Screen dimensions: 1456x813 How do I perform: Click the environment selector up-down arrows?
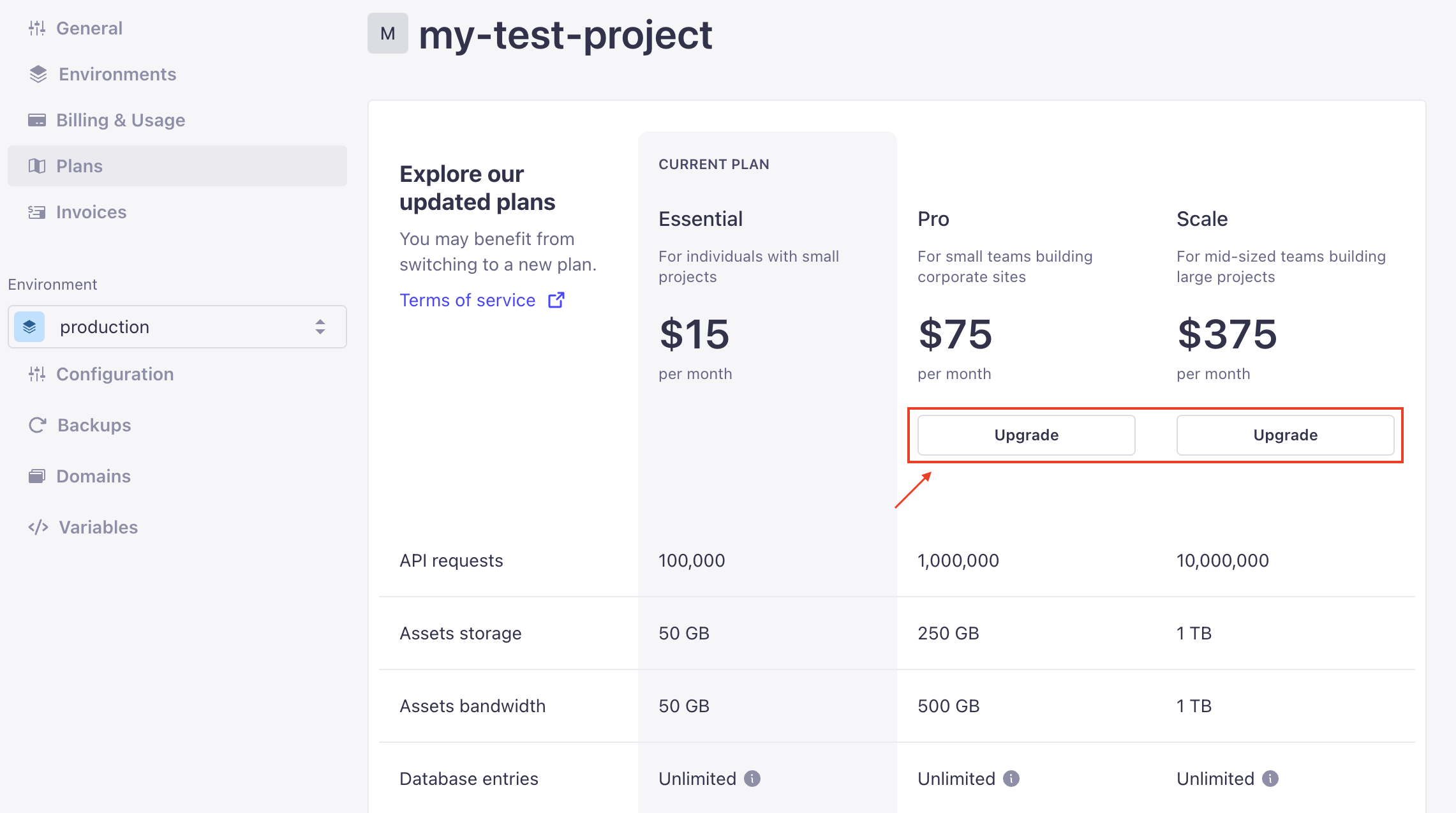tap(320, 327)
